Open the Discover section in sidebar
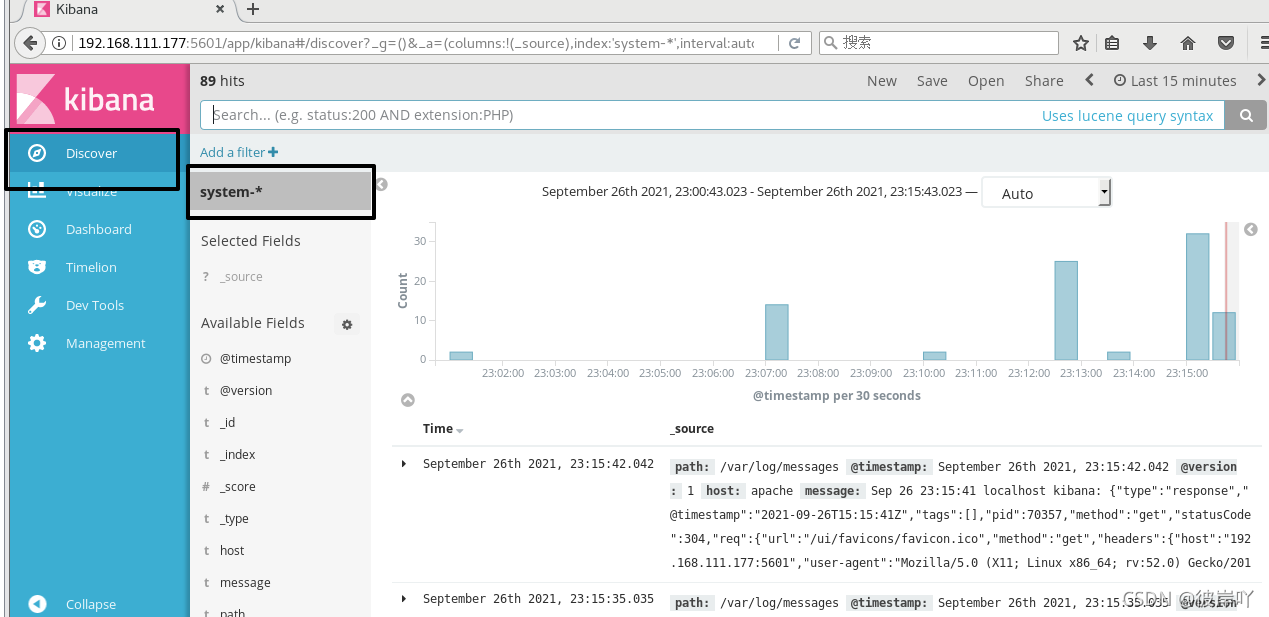Viewport: 1269px width, 617px height. point(92,153)
